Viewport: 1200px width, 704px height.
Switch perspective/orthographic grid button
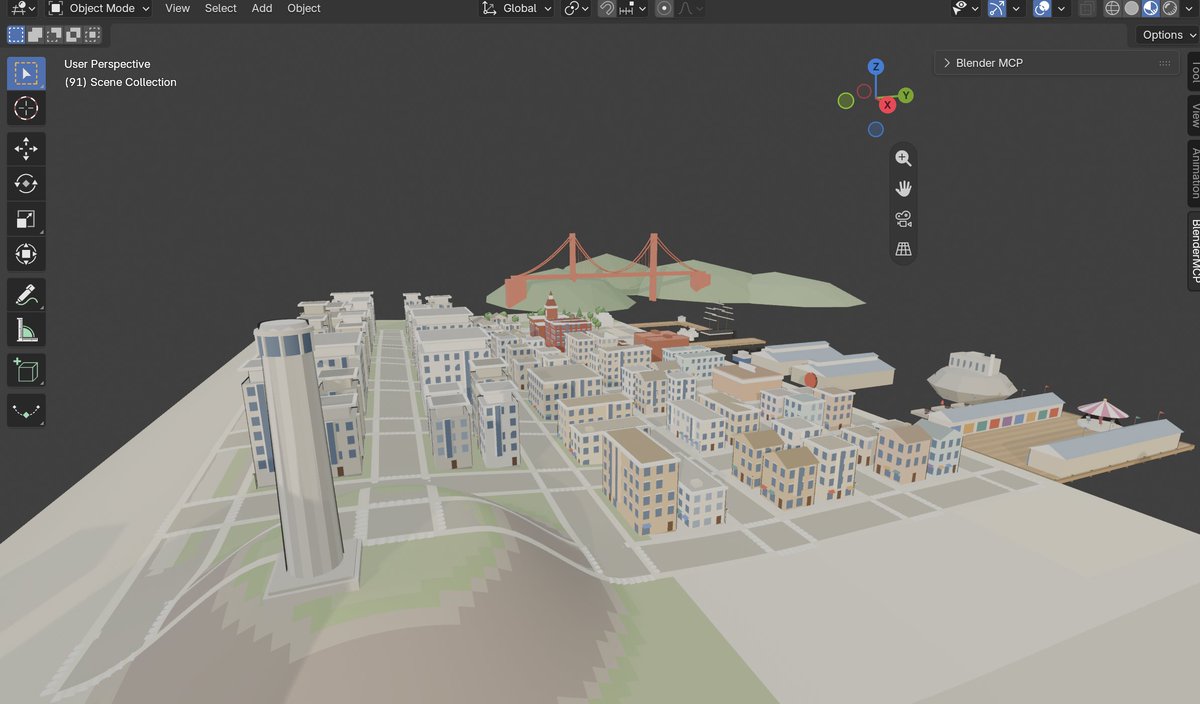tap(903, 249)
